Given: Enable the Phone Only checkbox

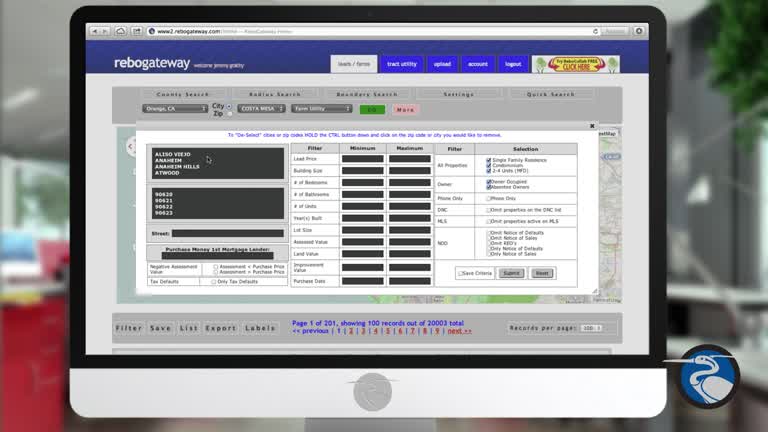Looking at the screenshot, I should (x=488, y=199).
